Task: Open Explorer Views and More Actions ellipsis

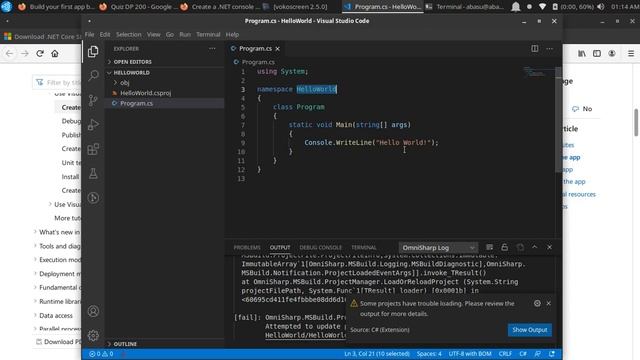Action: click(212, 49)
